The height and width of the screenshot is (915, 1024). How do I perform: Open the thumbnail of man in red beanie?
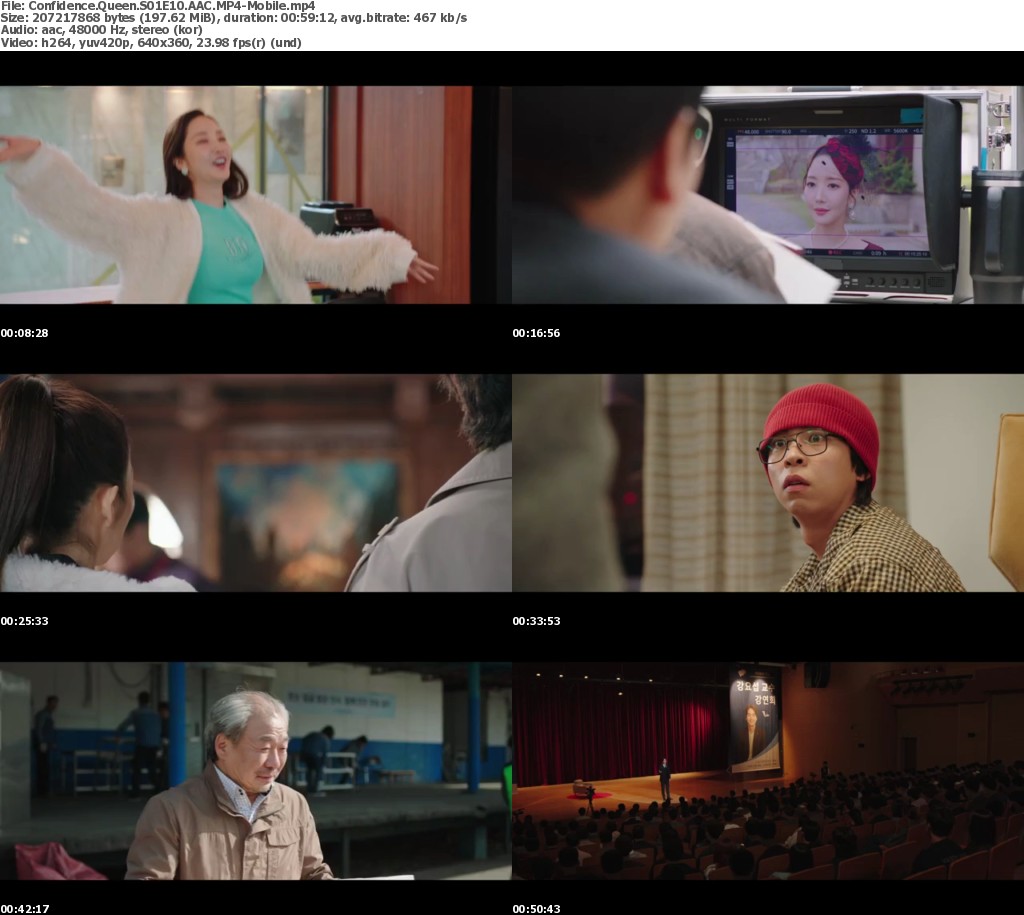pyautogui.click(x=767, y=483)
